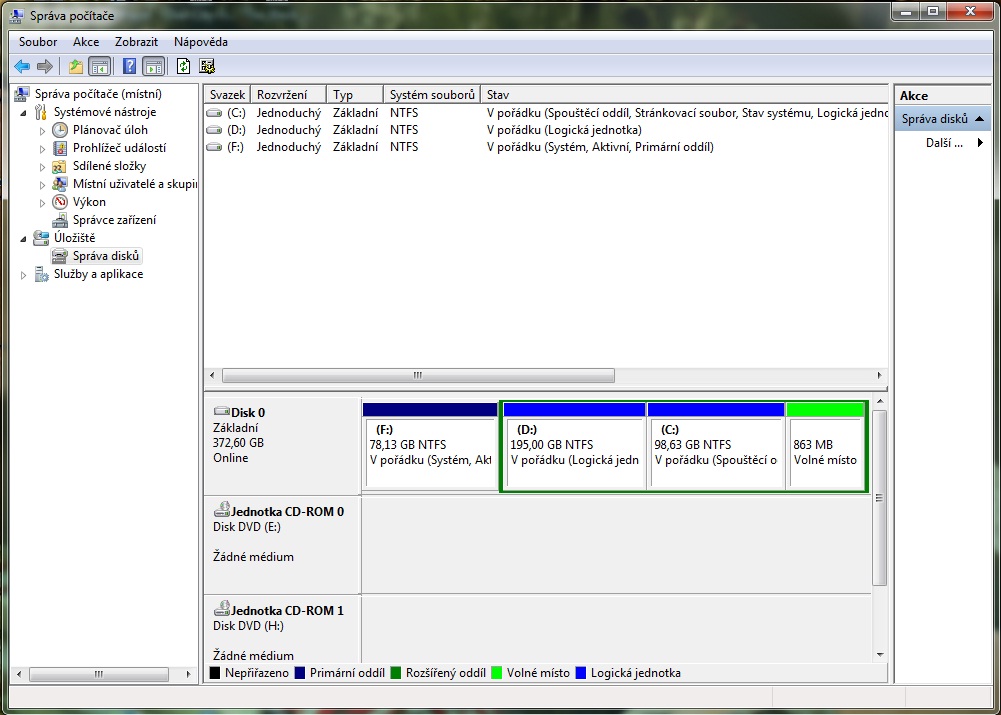Click the disk settings toolbar icon
Viewport: 1001px width, 715px height.
point(206,66)
